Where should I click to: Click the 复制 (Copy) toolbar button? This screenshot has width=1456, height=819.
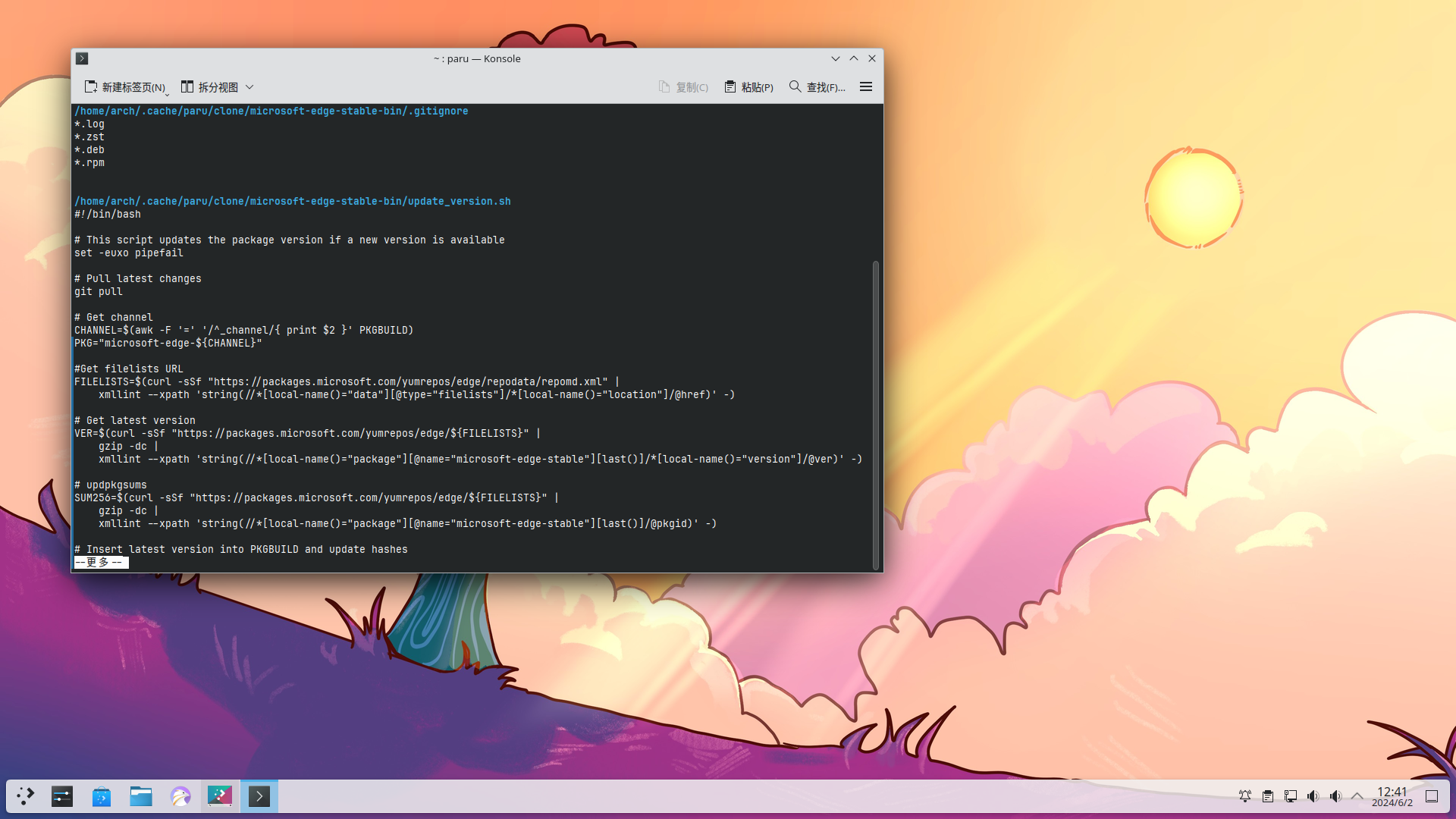click(x=683, y=87)
